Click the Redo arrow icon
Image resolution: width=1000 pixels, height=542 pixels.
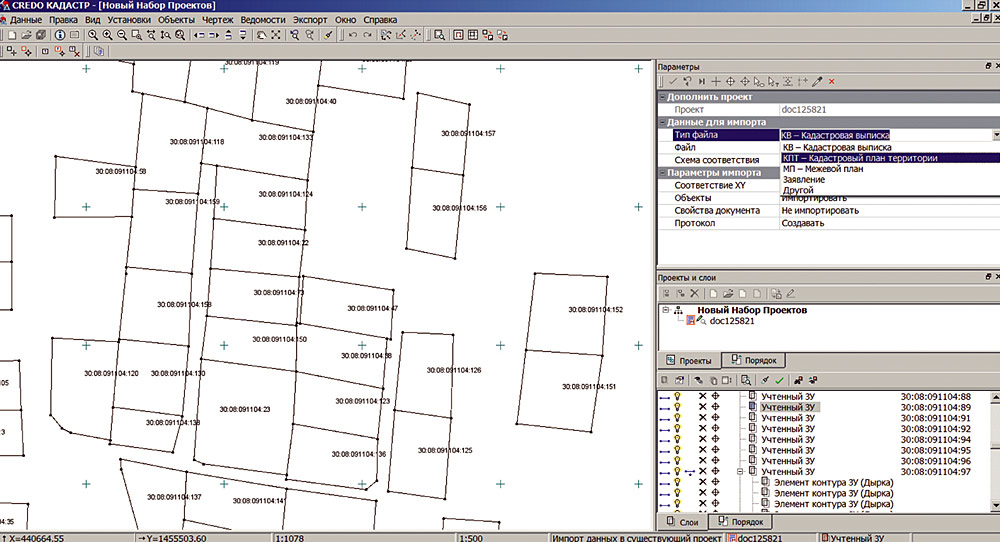(367, 36)
